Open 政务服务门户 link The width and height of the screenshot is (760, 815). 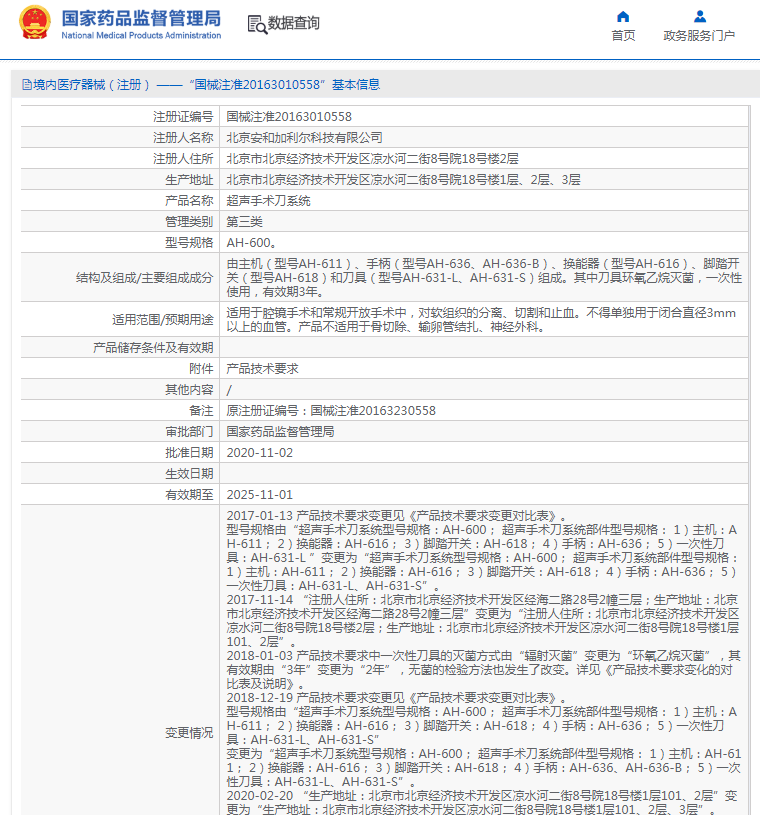click(x=699, y=35)
